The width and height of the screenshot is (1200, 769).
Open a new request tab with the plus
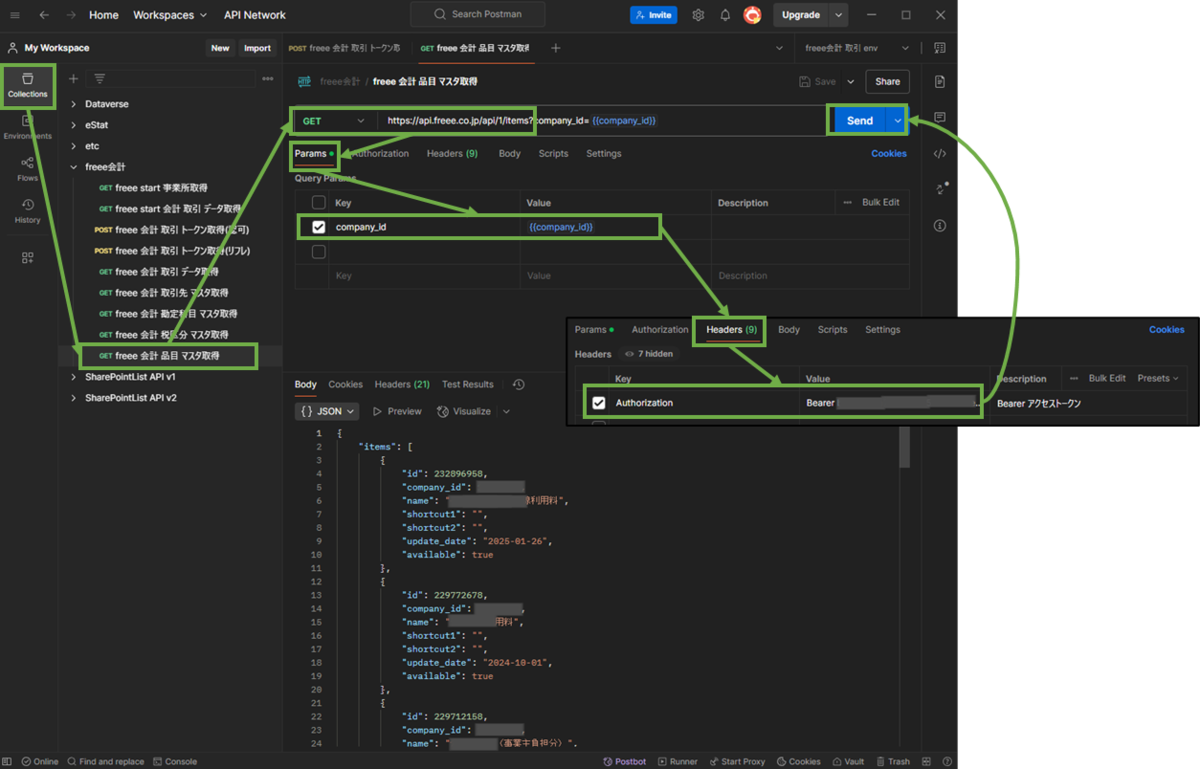(x=556, y=48)
